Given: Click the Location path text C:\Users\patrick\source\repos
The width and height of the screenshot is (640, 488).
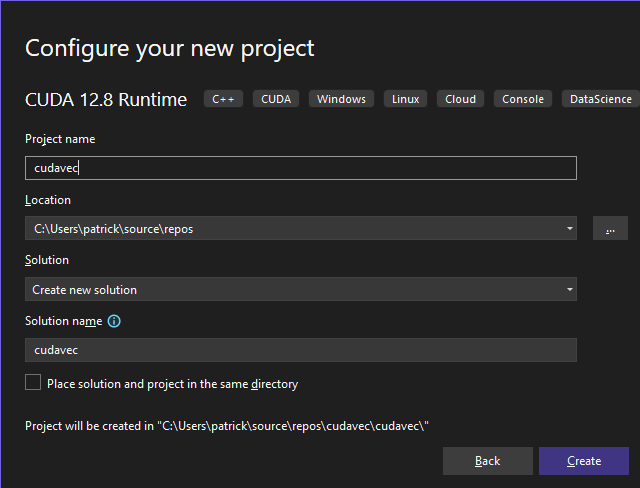Looking at the screenshot, I should [113, 229].
